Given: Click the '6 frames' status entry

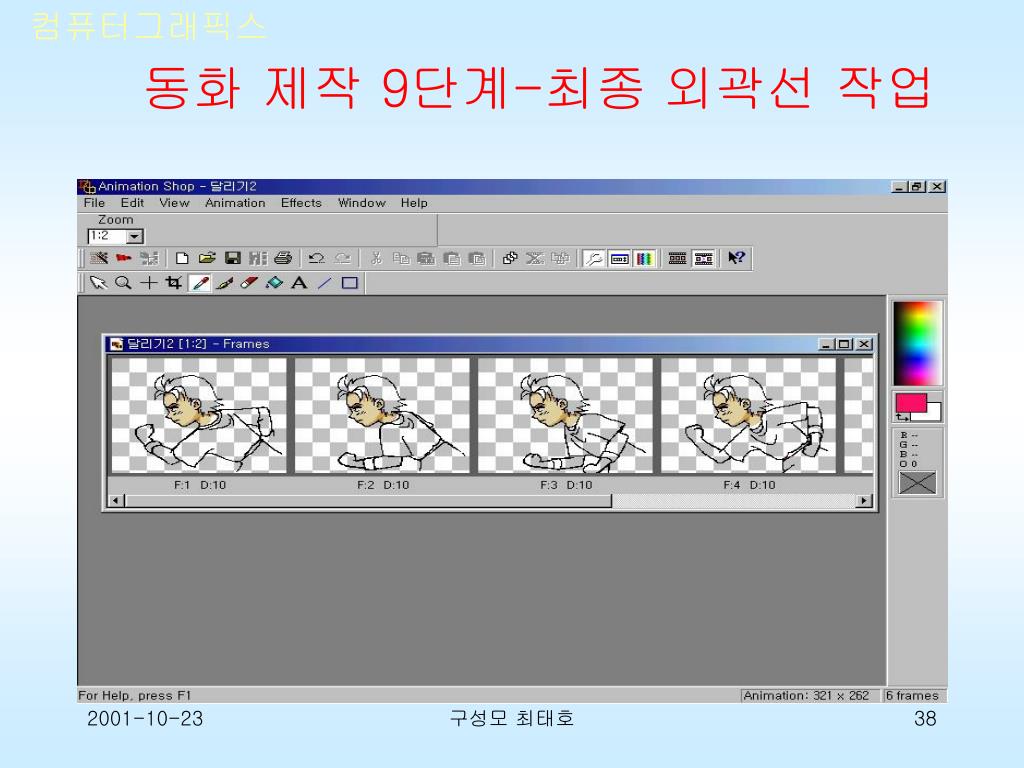Looking at the screenshot, I should pyautogui.click(x=912, y=696).
